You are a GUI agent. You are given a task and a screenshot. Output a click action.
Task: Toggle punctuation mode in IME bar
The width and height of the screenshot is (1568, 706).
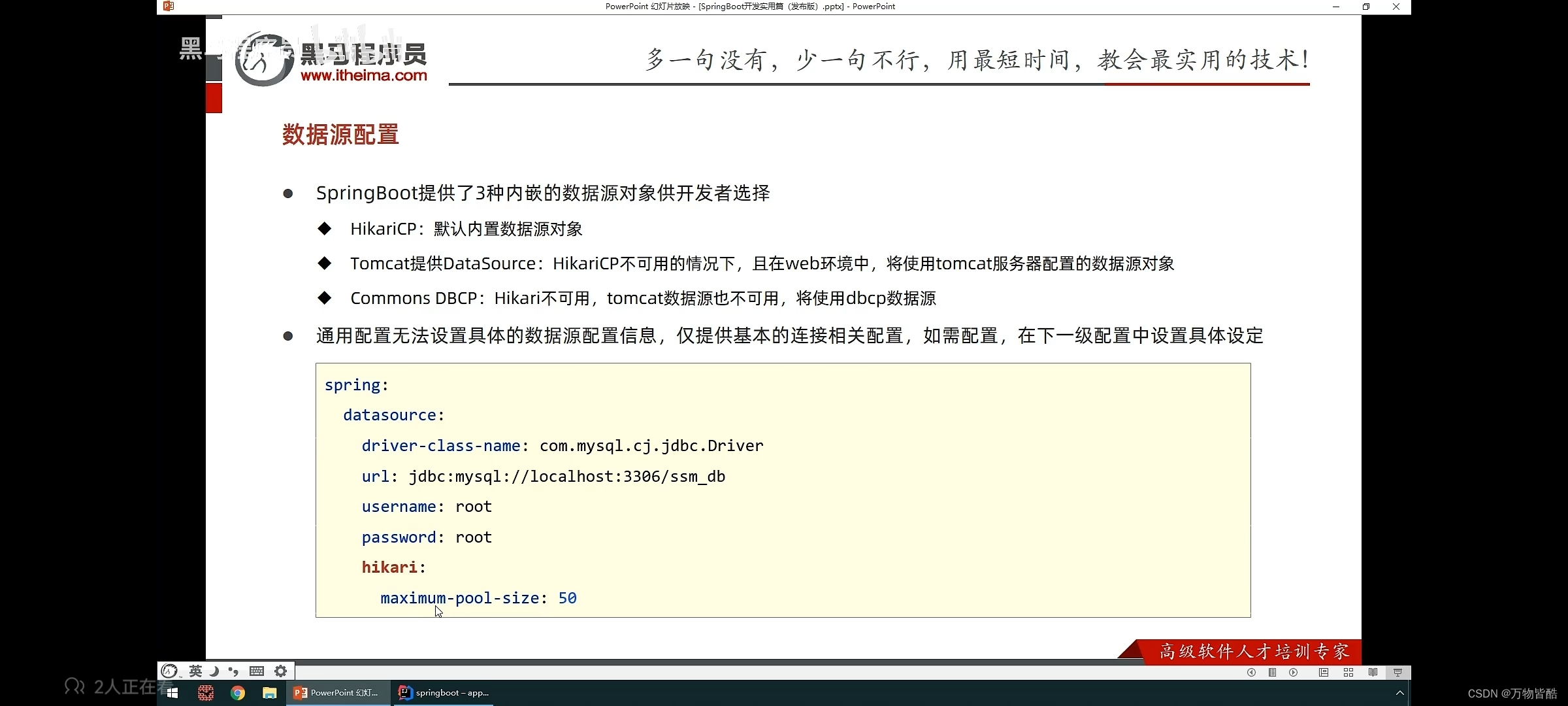(x=233, y=671)
